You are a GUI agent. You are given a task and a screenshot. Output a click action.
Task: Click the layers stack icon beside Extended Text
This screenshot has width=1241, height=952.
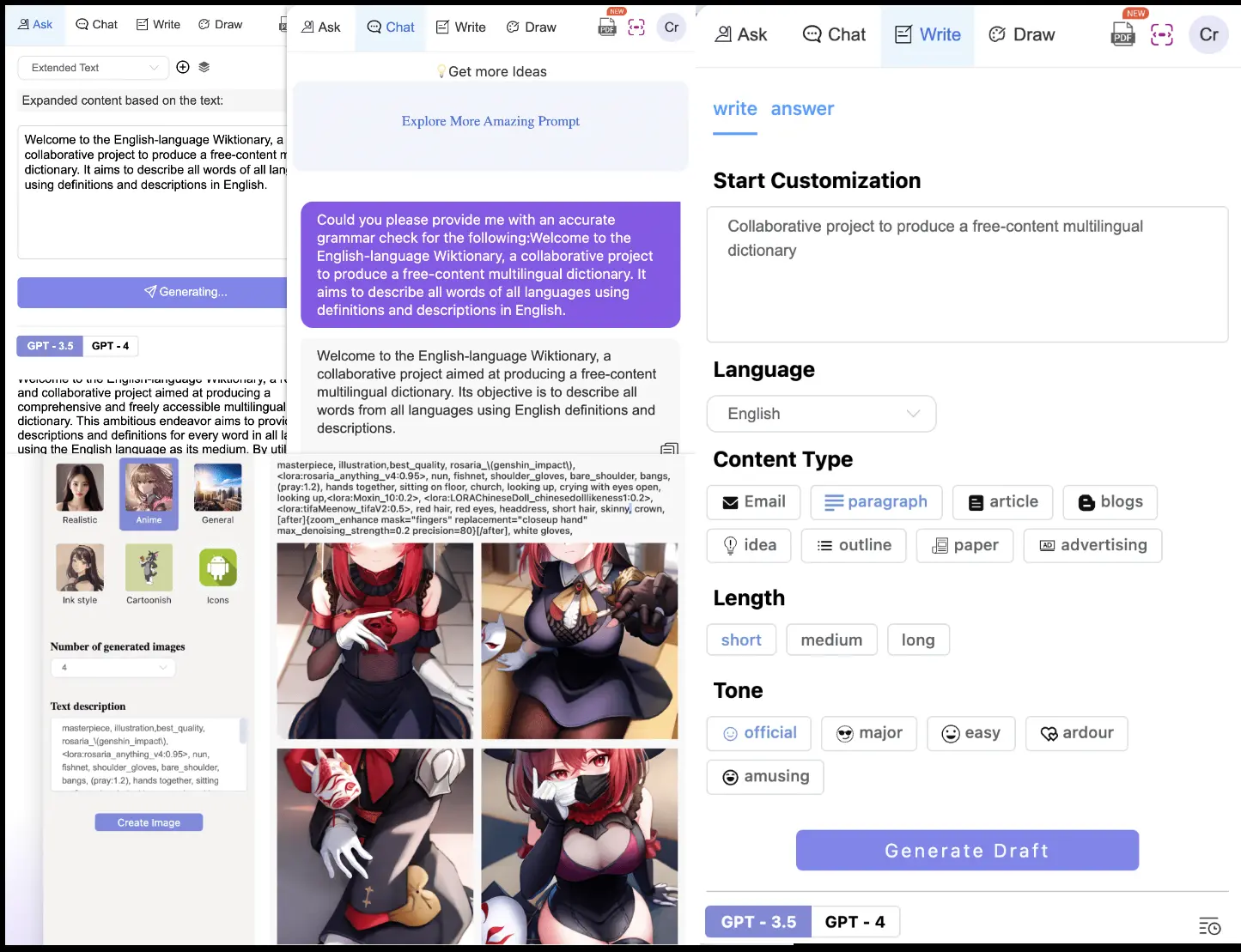point(204,67)
